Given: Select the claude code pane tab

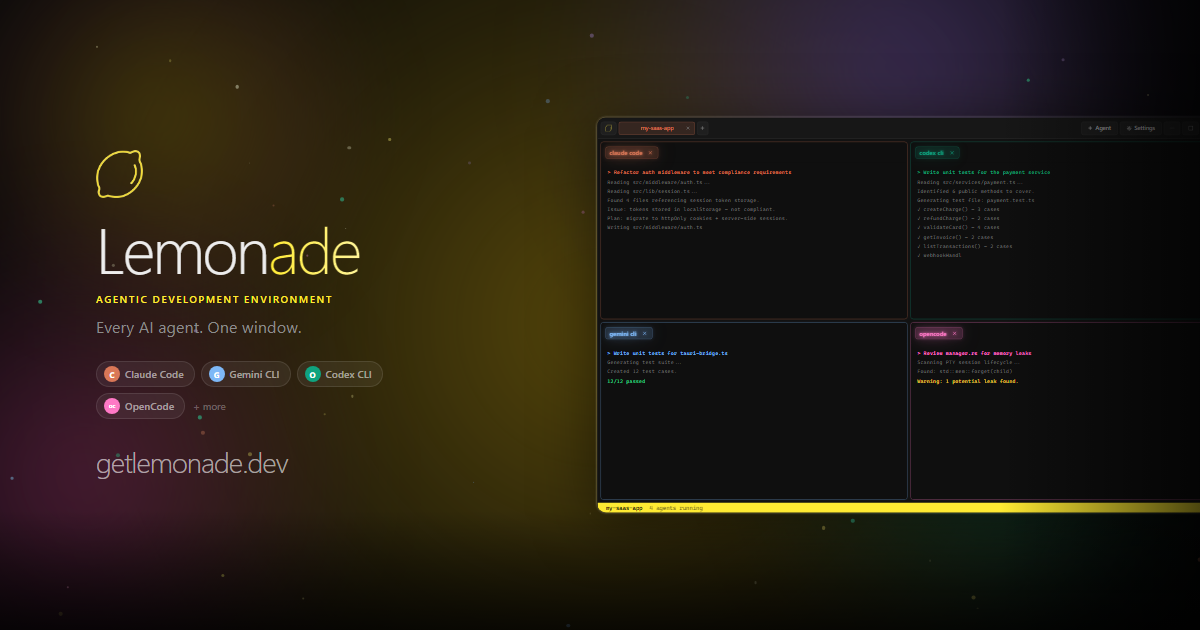Looking at the screenshot, I should coord(631,153).
